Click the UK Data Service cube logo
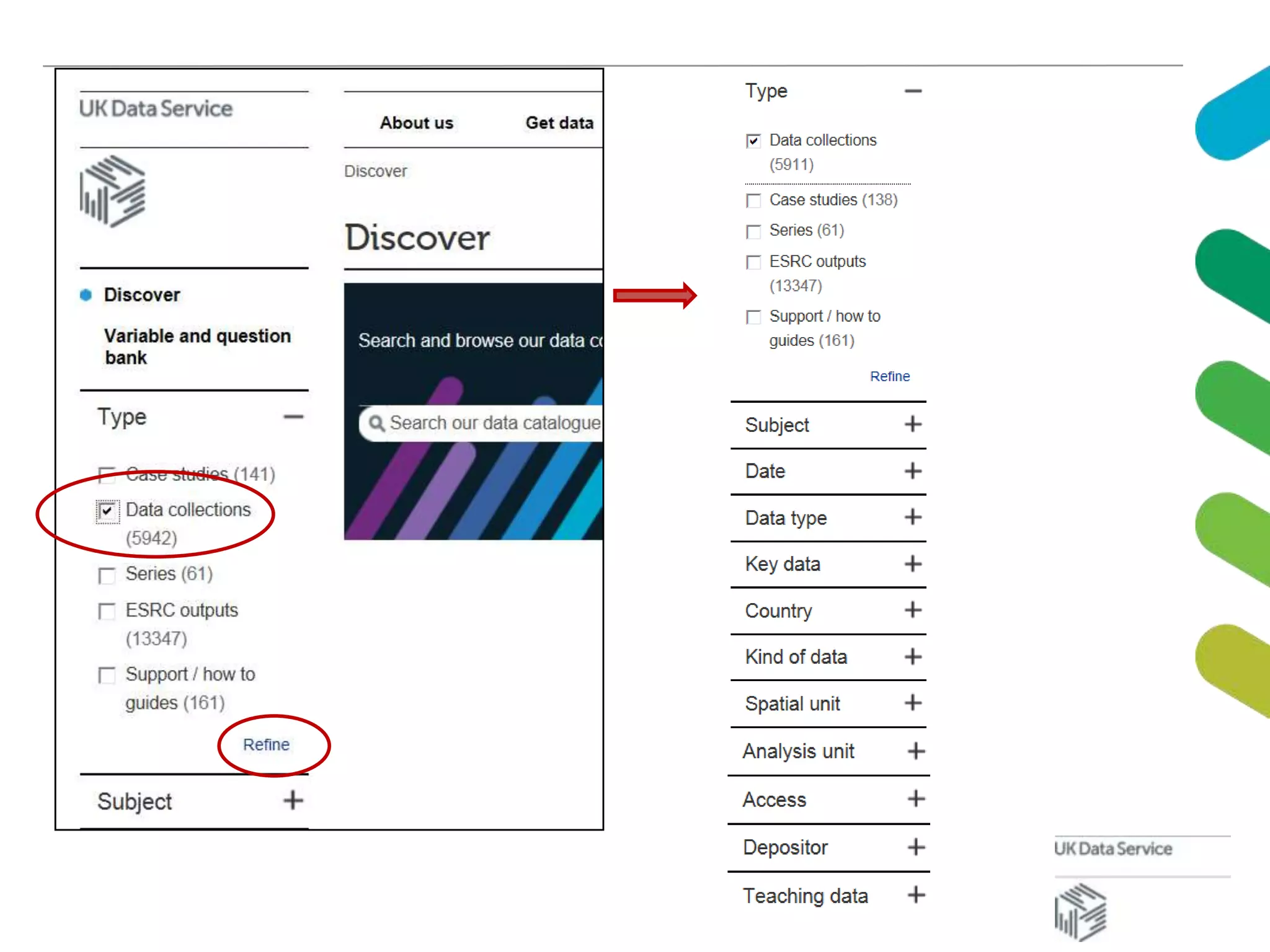This screenshot has height=952, width=1270. [113, 192]
